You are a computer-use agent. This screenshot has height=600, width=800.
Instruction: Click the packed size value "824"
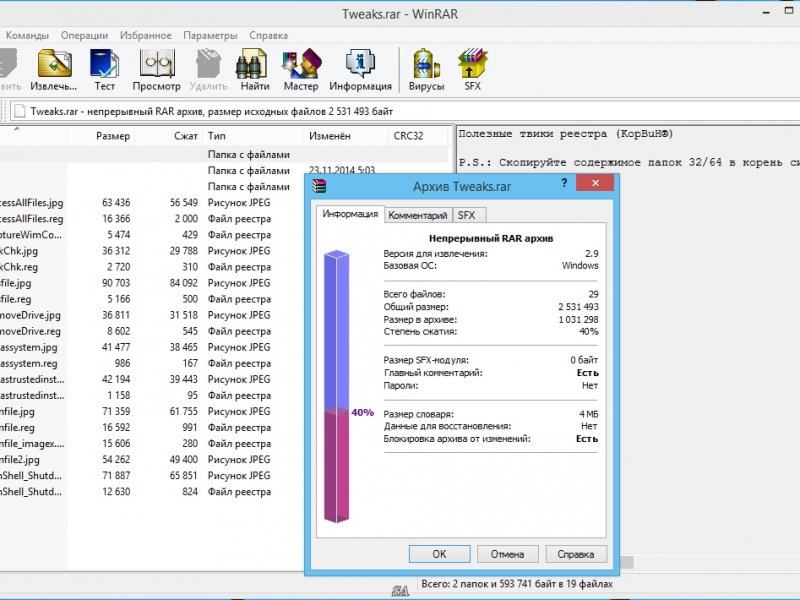click(x=190, y=491)
